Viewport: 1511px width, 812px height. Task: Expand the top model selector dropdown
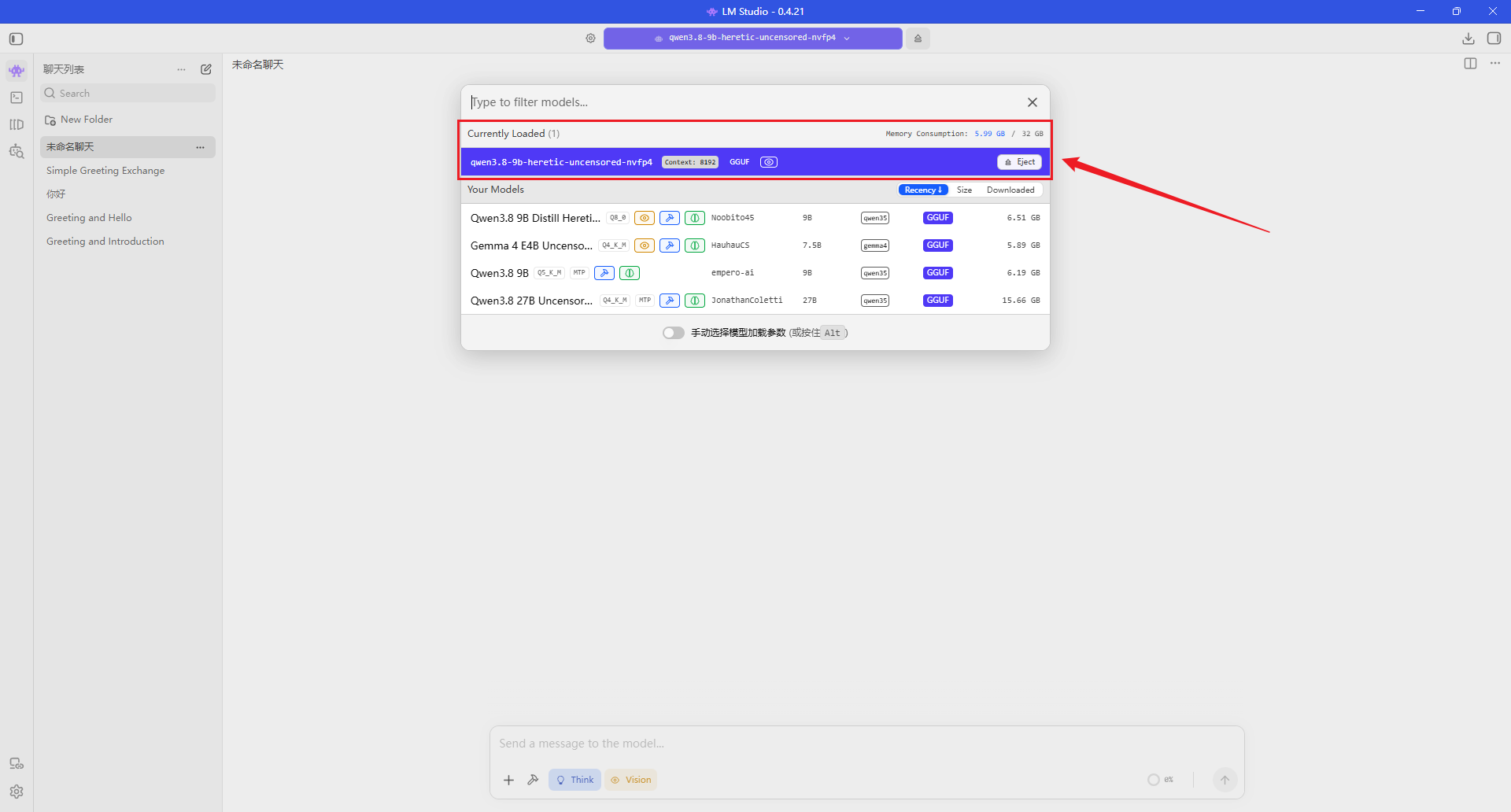pos(753,38)
